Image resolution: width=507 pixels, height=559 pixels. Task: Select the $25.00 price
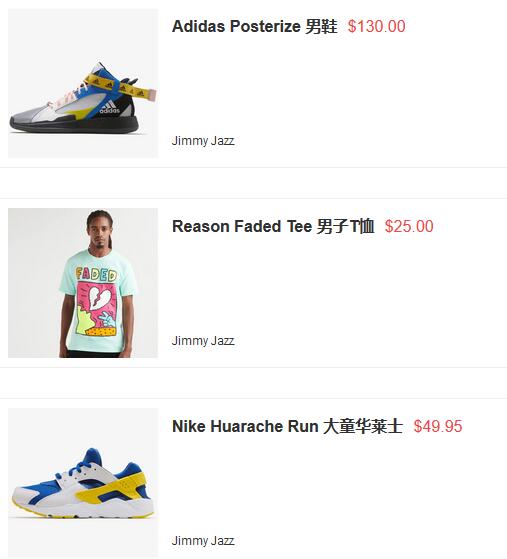409,226
